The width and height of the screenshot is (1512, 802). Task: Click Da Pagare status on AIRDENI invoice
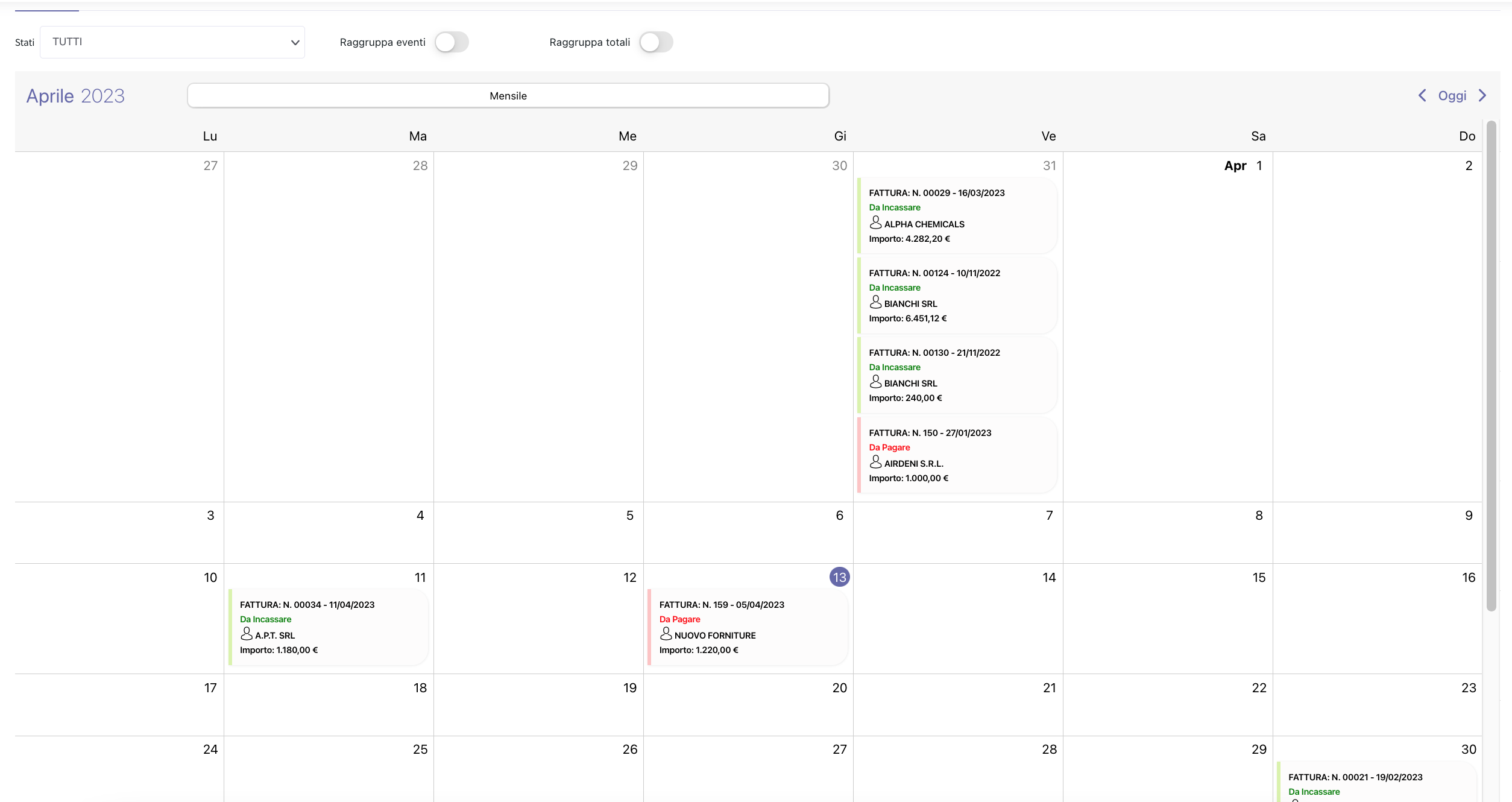[889, 447]
